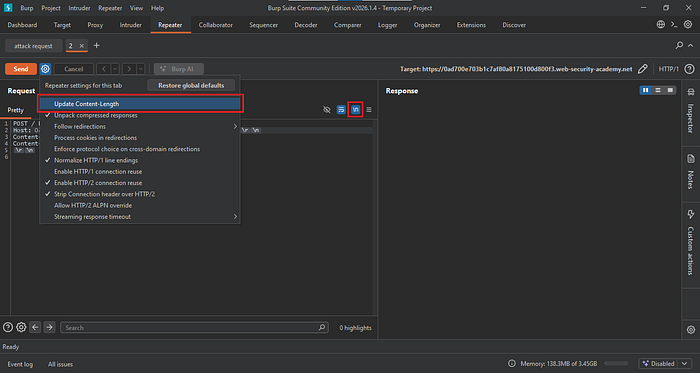Edit the target with the pencil icon
This screenshot has width=700, height=373.
(642, 69)
